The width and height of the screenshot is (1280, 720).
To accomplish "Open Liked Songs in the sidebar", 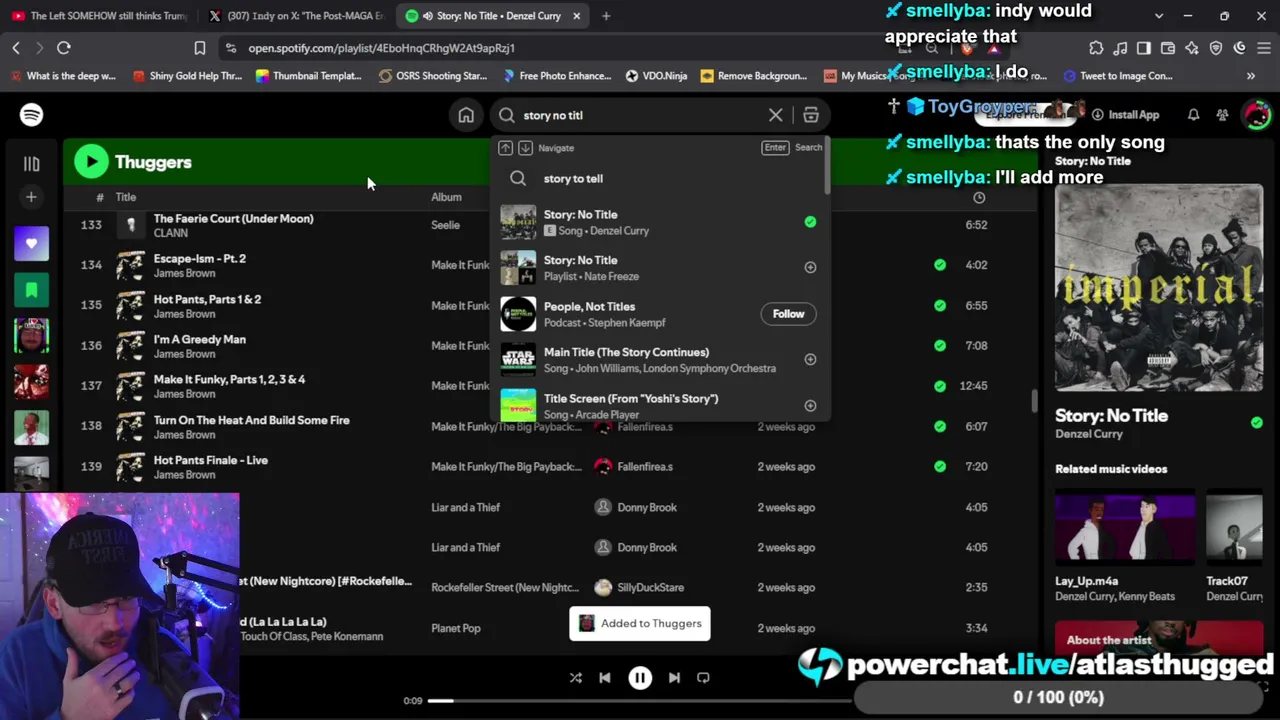I will click(31, 244).
